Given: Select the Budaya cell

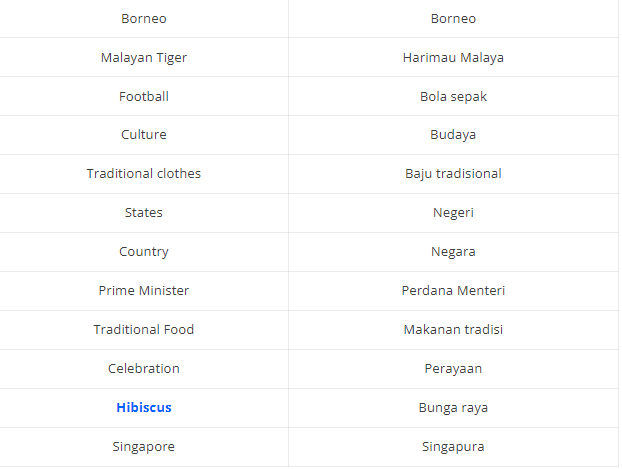Looking at the screenshot, I should pyautogui.click(x=453, y=135).
